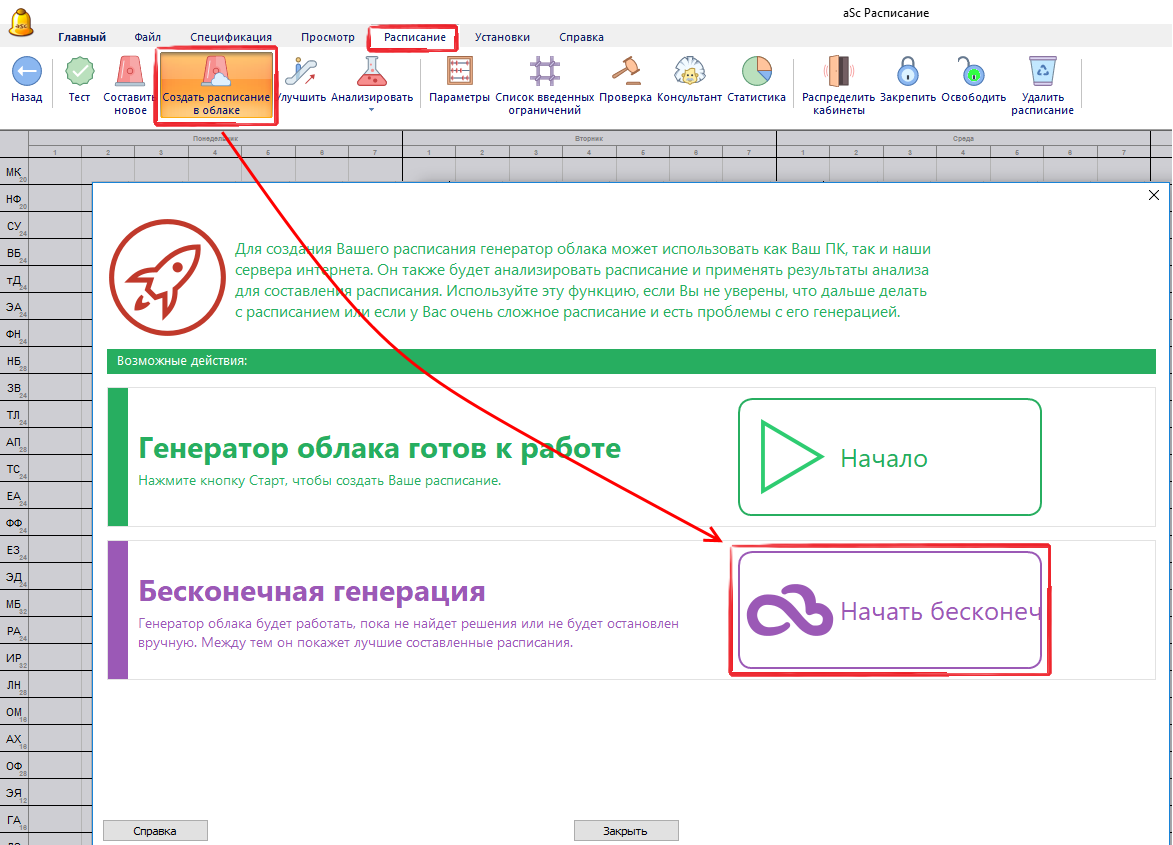
Task: Click the Освободить unlock icon
Action: [972, 73]
